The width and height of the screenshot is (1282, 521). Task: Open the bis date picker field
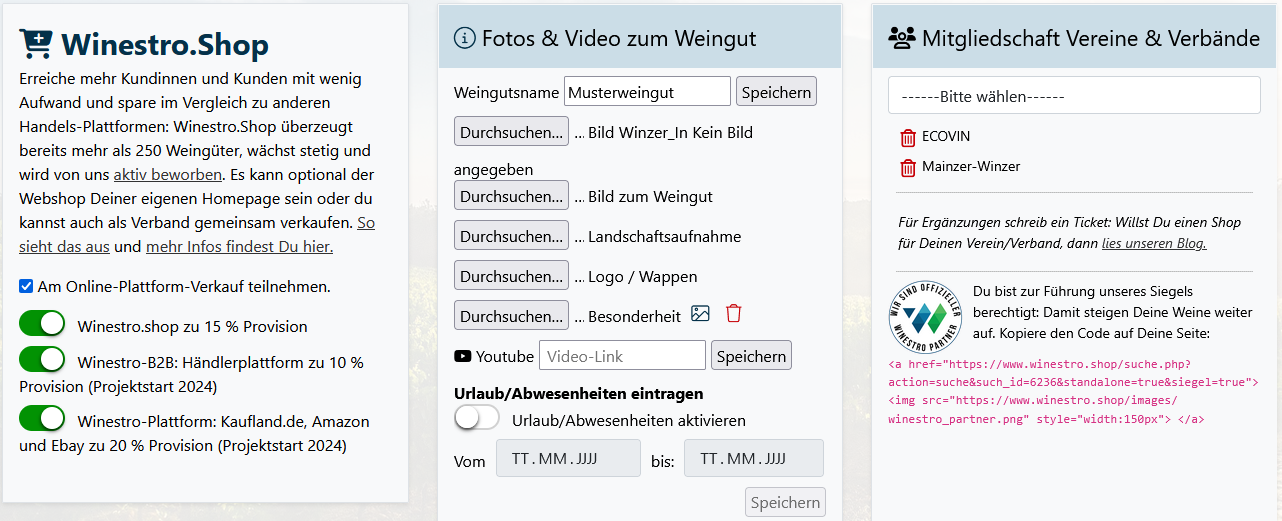click(x=753, y=459)
